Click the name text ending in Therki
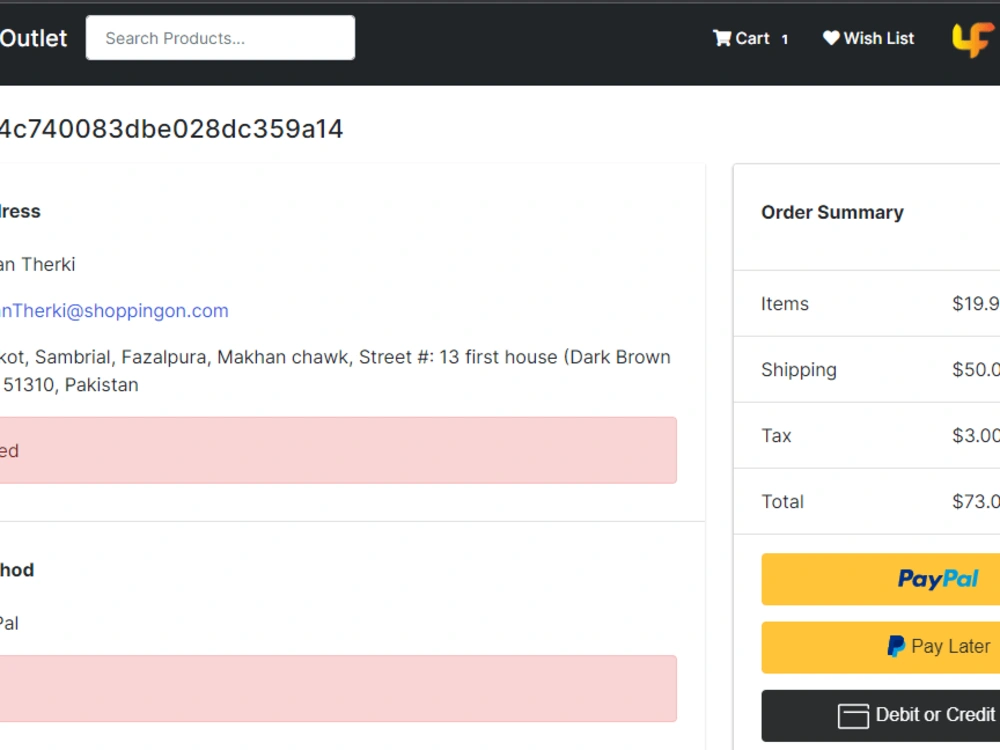The height and width of the screenshot is (750, 1000). [38, 265]
